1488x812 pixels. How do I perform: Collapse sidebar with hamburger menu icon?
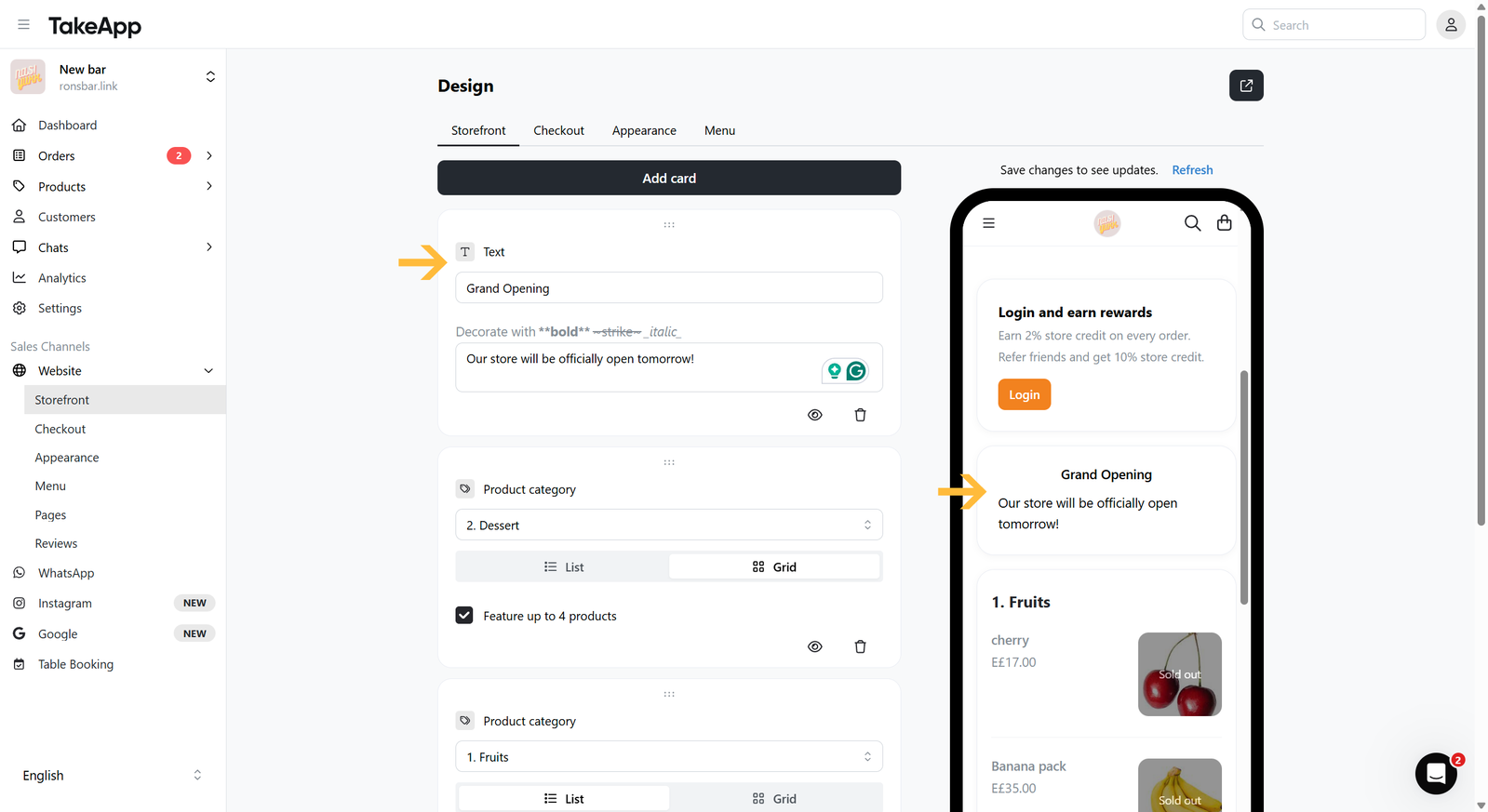(24, 25)
